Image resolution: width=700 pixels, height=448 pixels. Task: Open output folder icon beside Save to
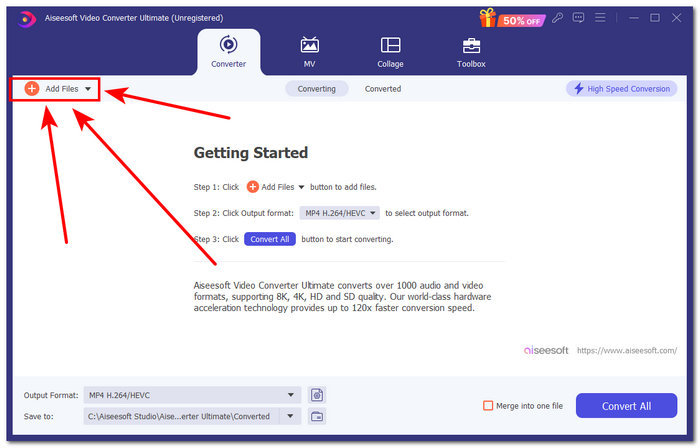tap(317, 416)
